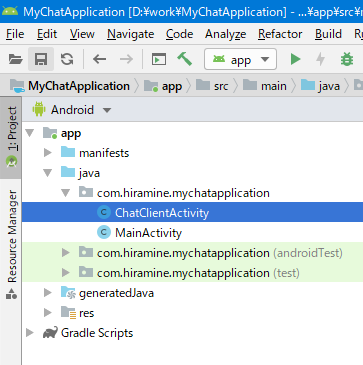Open the app run configuration dropdown

240,59
